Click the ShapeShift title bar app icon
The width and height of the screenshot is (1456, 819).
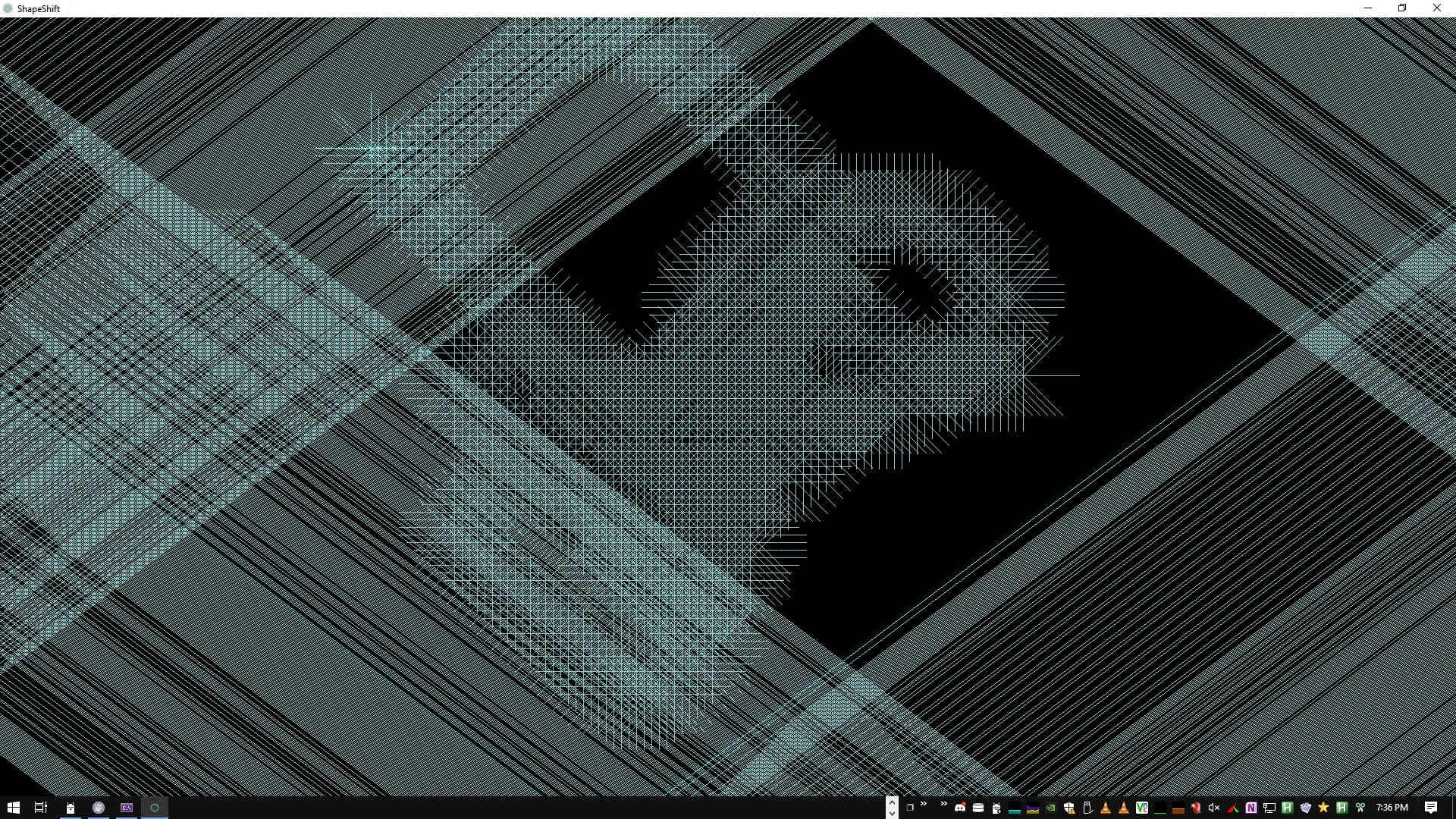[8, 8]
